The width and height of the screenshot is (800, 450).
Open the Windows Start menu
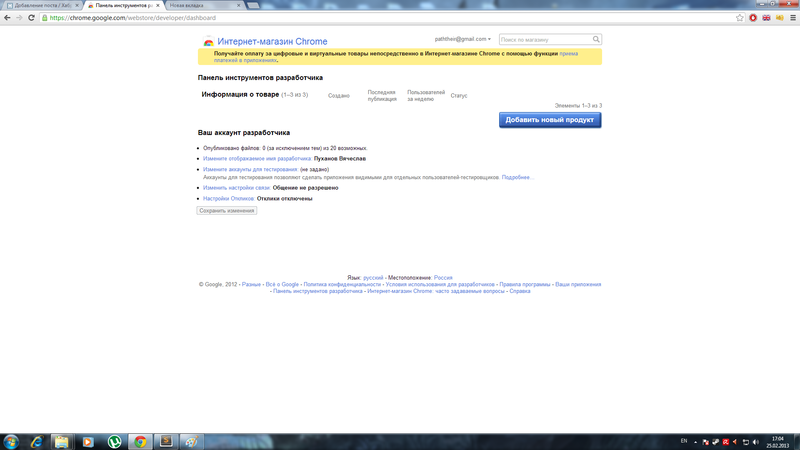point(11,441)
